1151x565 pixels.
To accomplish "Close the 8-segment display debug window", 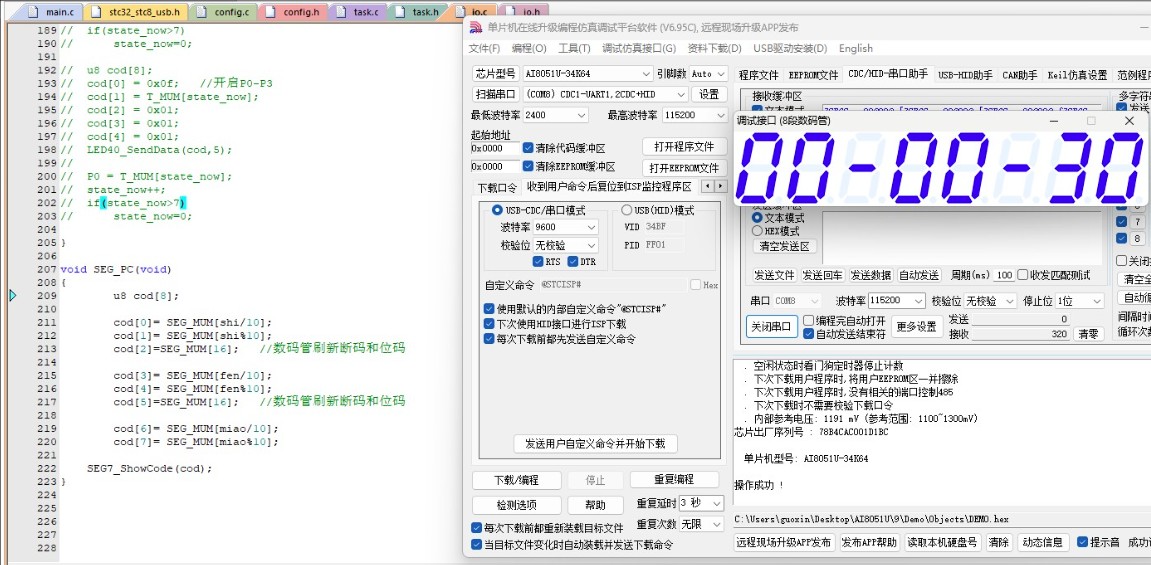I will [x=1129, y=120].
